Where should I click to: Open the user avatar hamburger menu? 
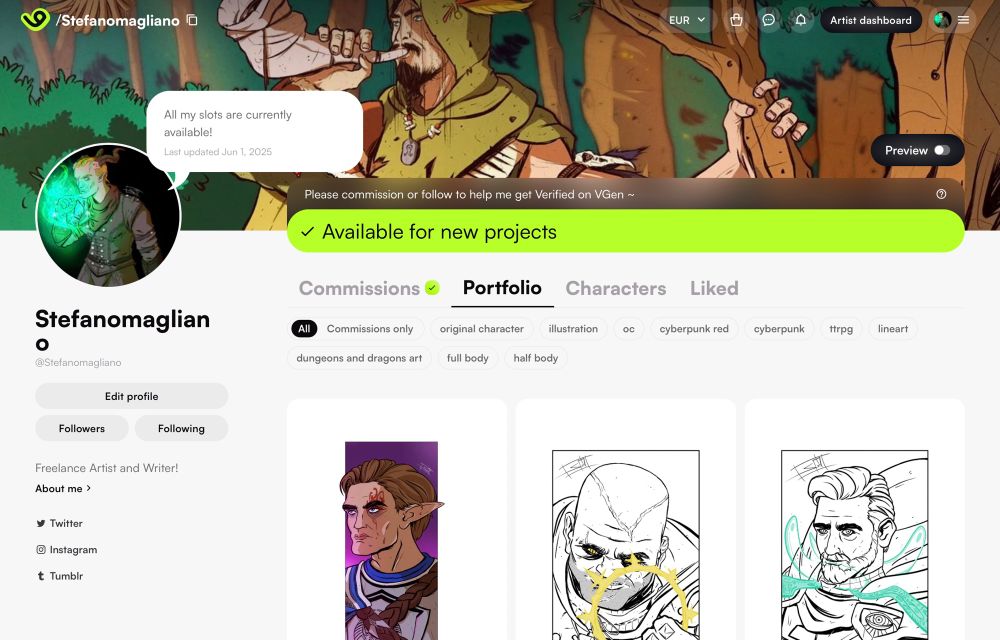pos(952,20)
